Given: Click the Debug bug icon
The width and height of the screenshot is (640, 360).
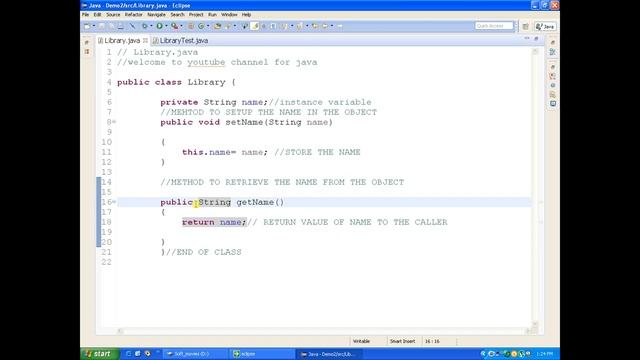Looking at the screenshot, I should point(144,26).
